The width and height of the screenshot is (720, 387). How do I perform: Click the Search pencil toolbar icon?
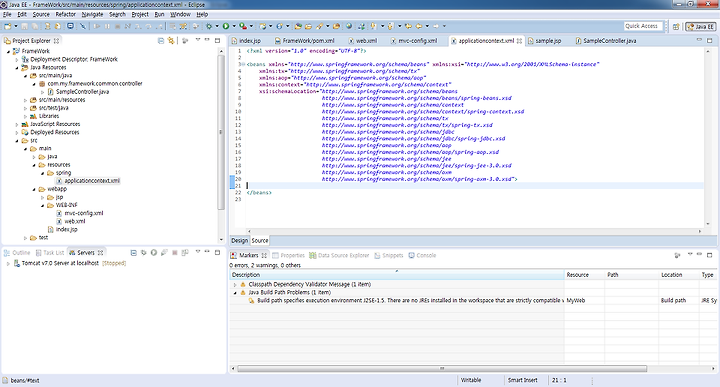319,26
